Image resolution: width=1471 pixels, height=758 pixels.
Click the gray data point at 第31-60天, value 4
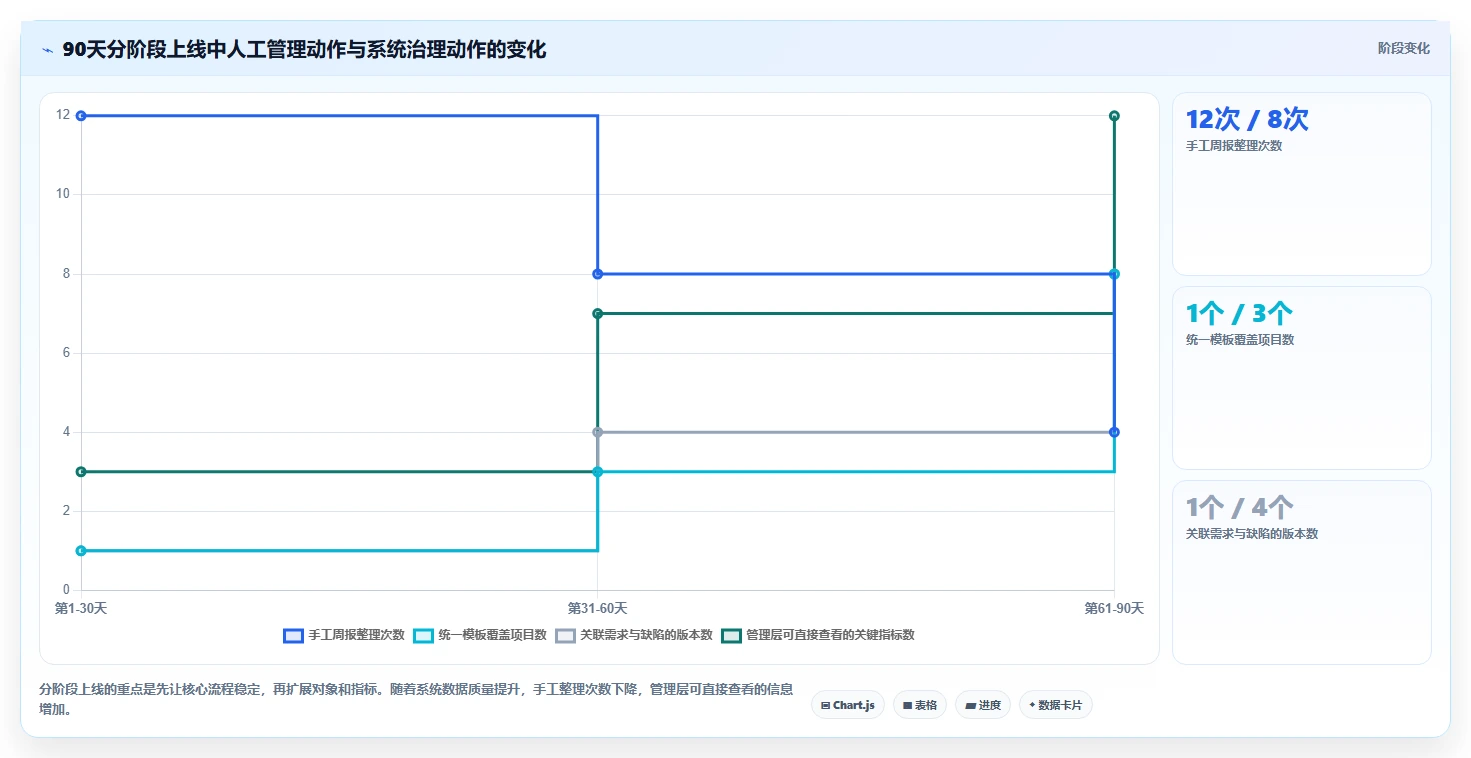pos(598,432)
